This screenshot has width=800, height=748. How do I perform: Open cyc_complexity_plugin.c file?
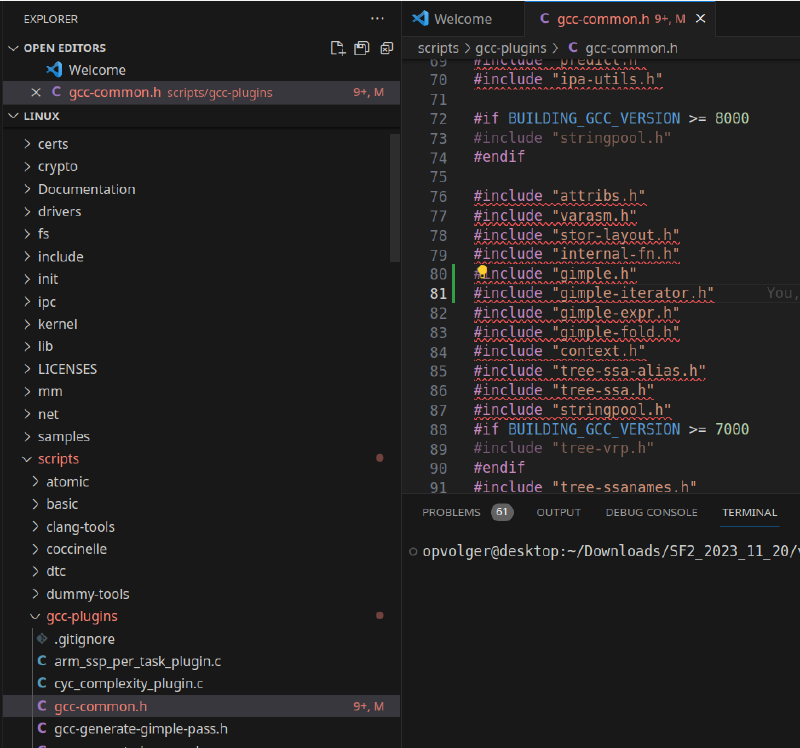pyautogui.click(x=128, y=683)
